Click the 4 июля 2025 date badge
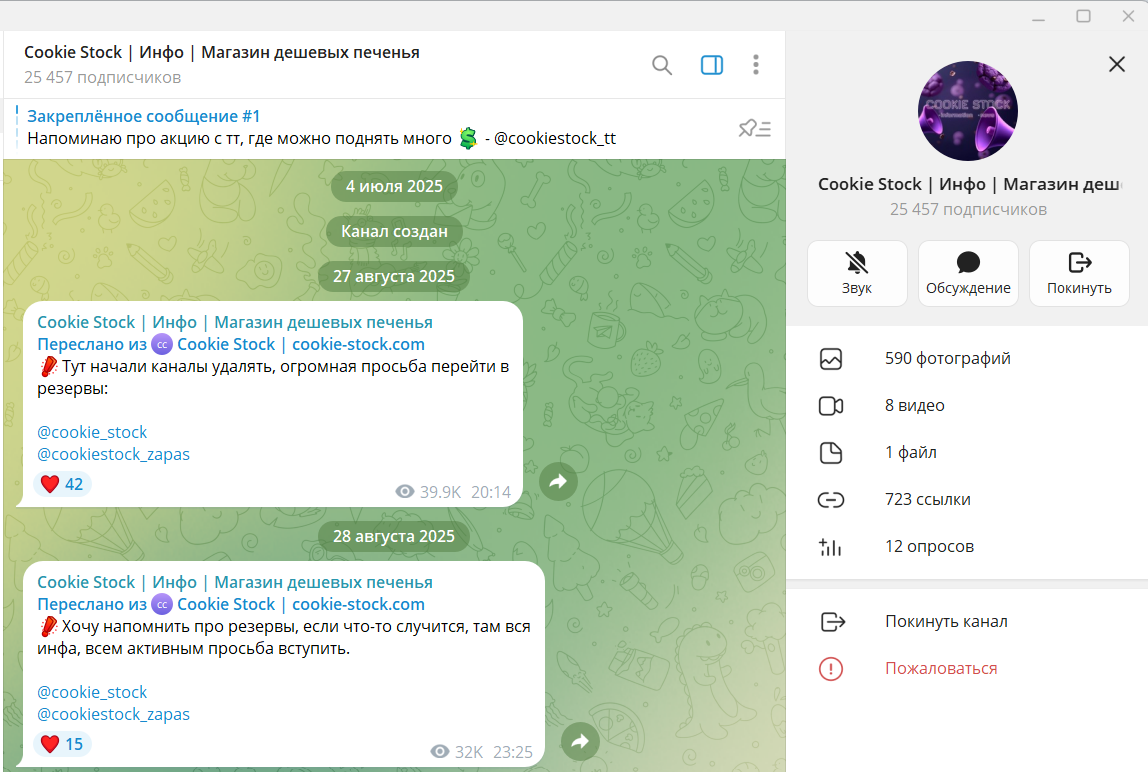The width and height of the screenshot is (1148, 772). [x=394, y=186]
